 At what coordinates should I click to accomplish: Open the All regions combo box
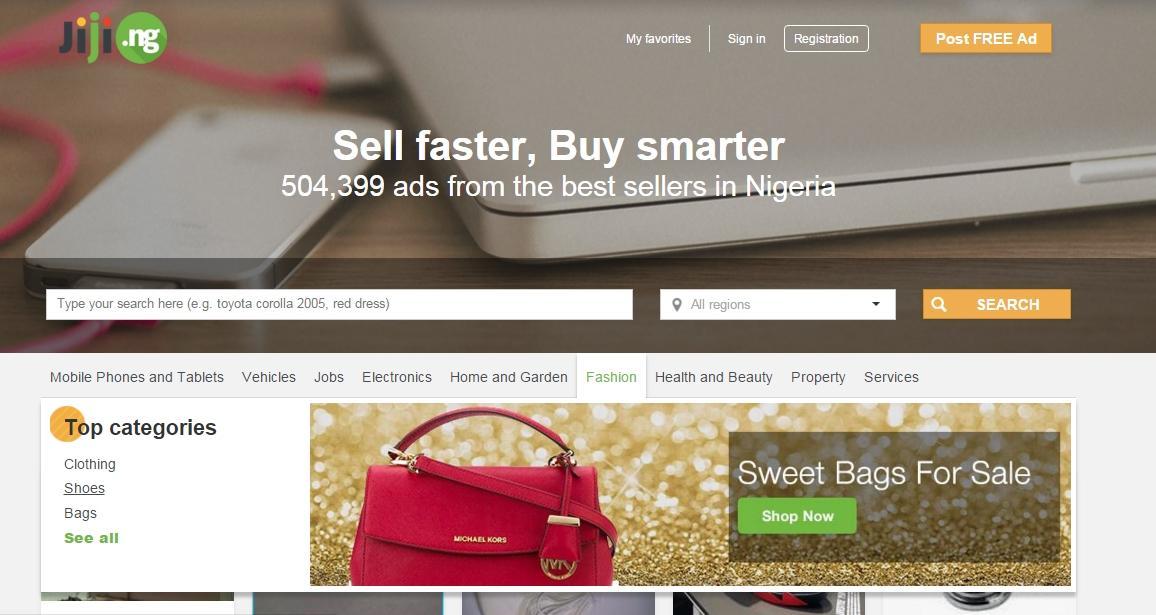(778, 305)
